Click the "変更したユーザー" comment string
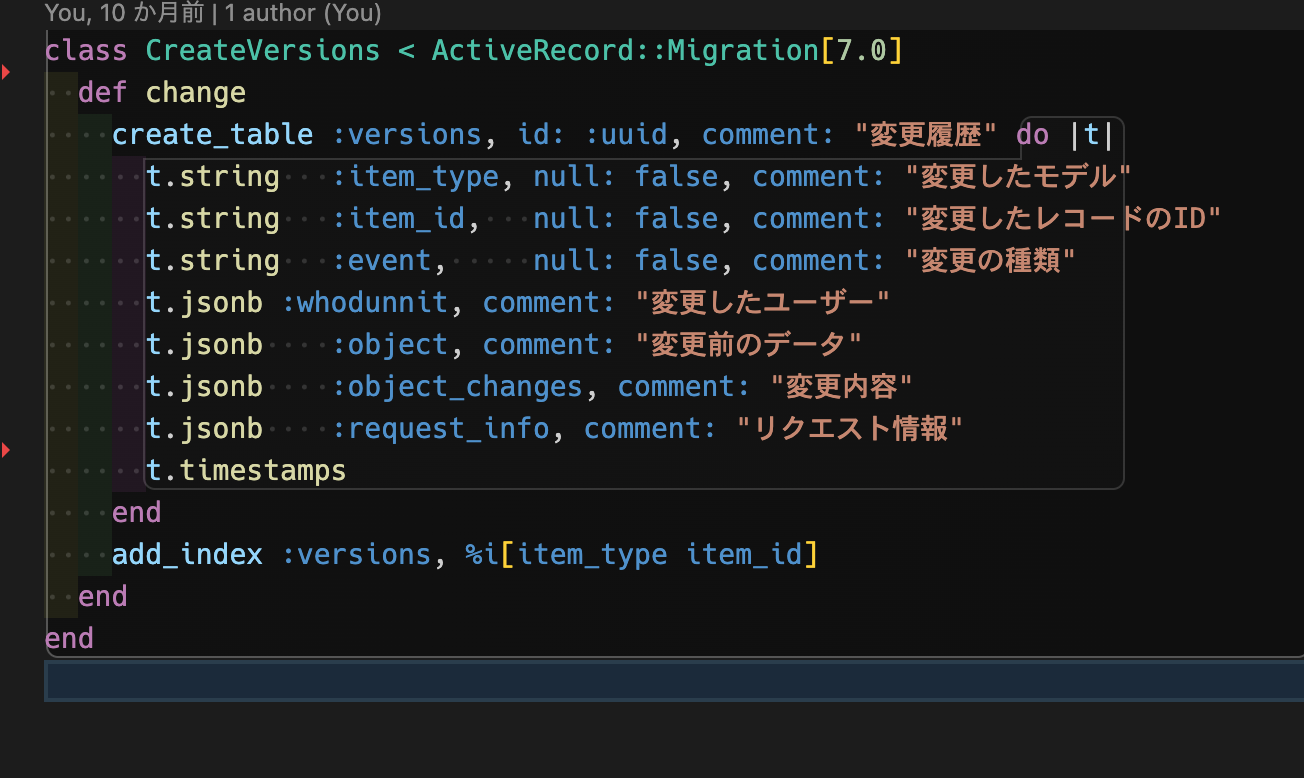Screen dimensions: 1304x778 click(762, 302)
